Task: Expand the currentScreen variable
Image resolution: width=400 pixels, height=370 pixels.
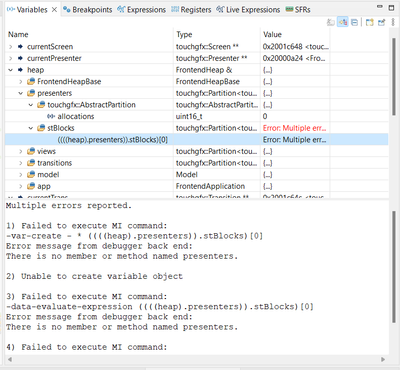Action: tap(11, 47)
